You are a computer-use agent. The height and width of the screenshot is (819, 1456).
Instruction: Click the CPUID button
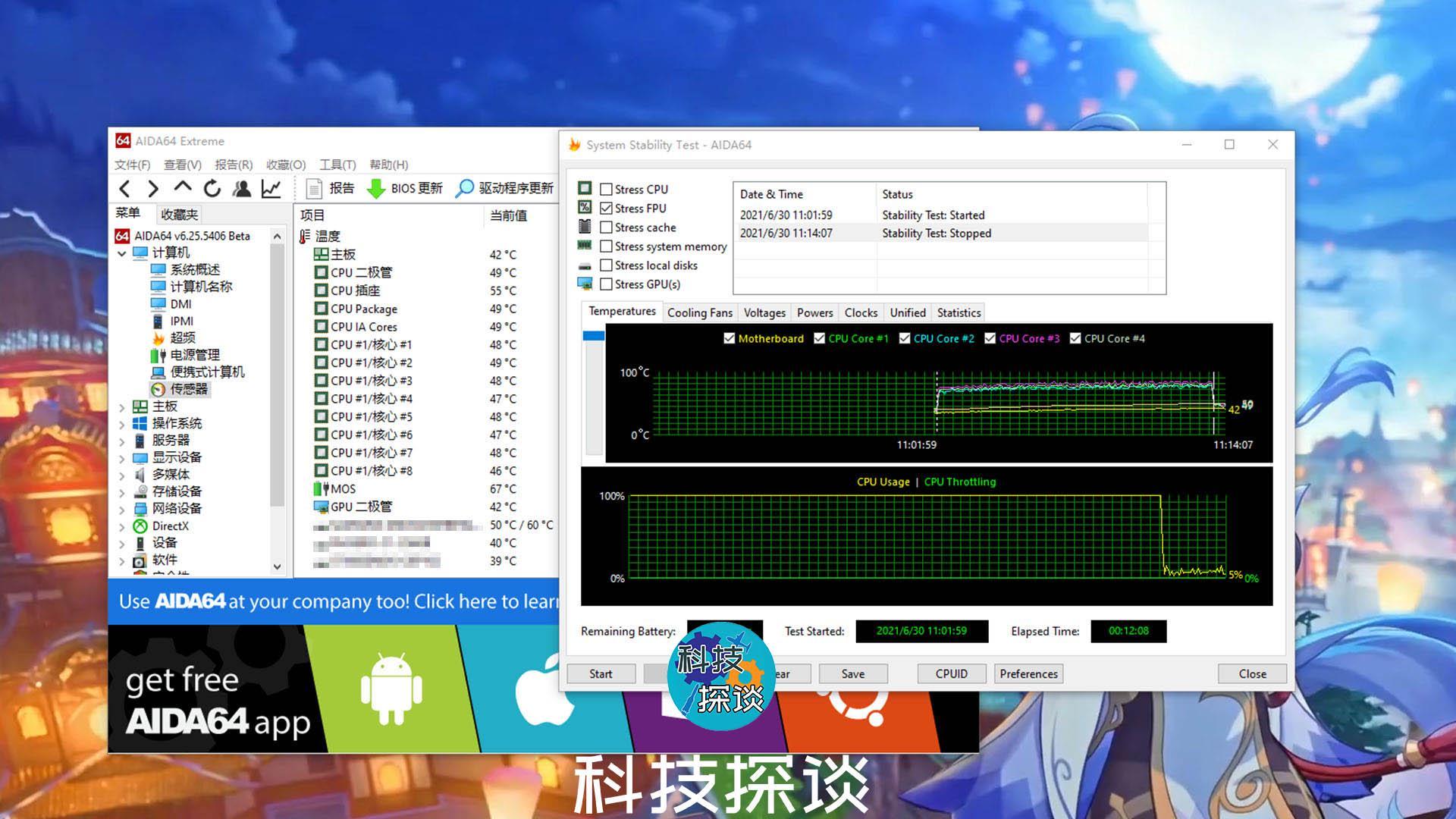(x=952, y=673)
